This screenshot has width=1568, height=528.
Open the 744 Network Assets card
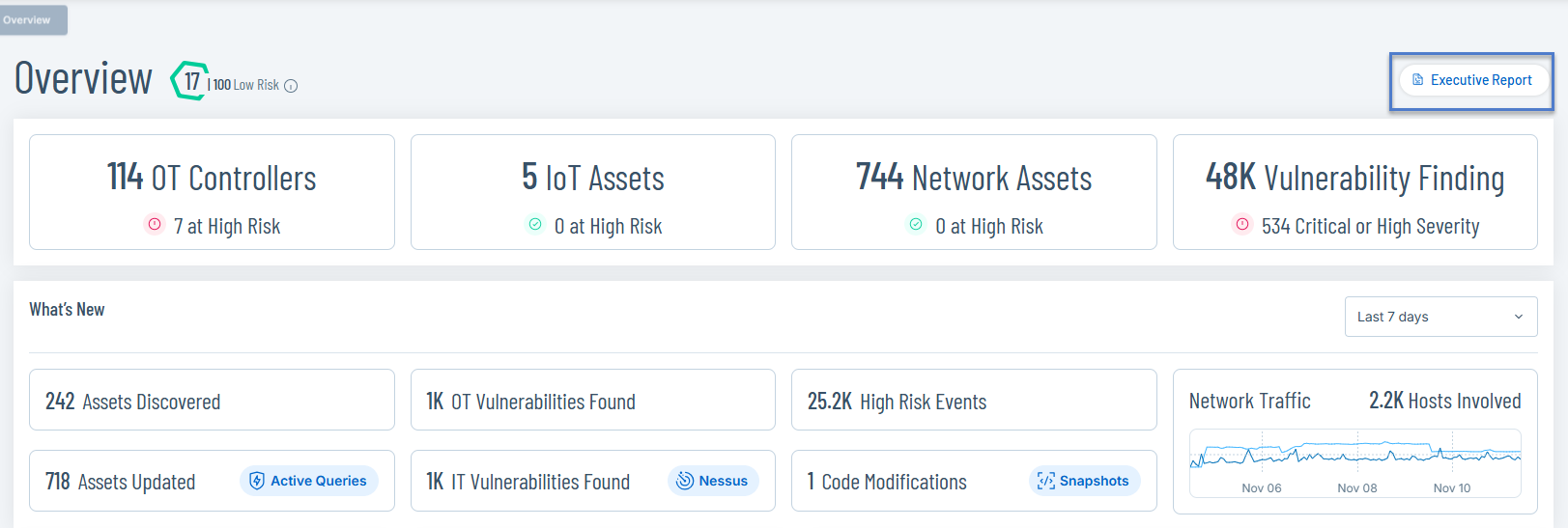[974, 192]
